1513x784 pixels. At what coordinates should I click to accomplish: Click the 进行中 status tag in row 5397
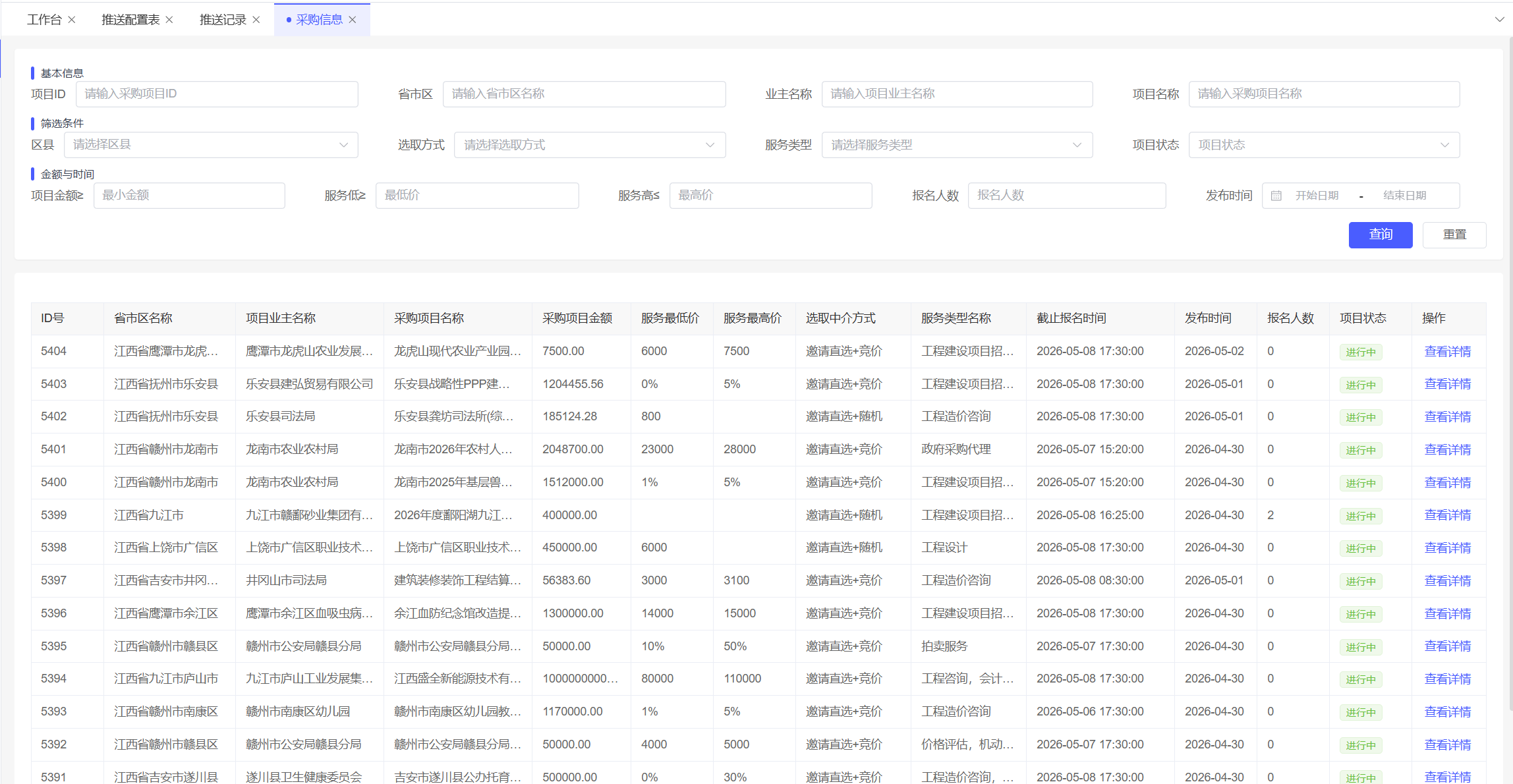point(1361,581)
